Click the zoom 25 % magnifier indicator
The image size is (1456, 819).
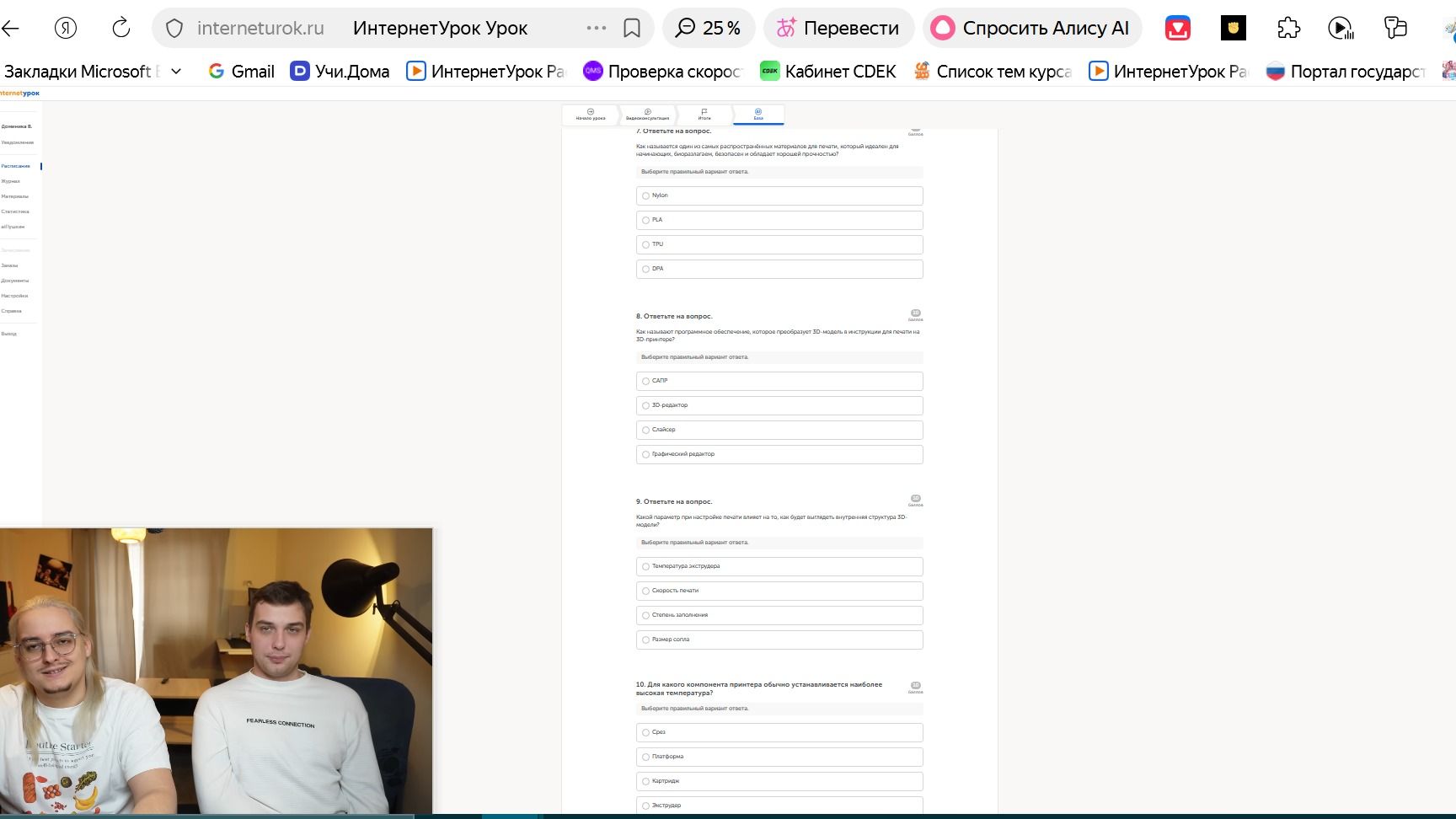pos(709,28)
